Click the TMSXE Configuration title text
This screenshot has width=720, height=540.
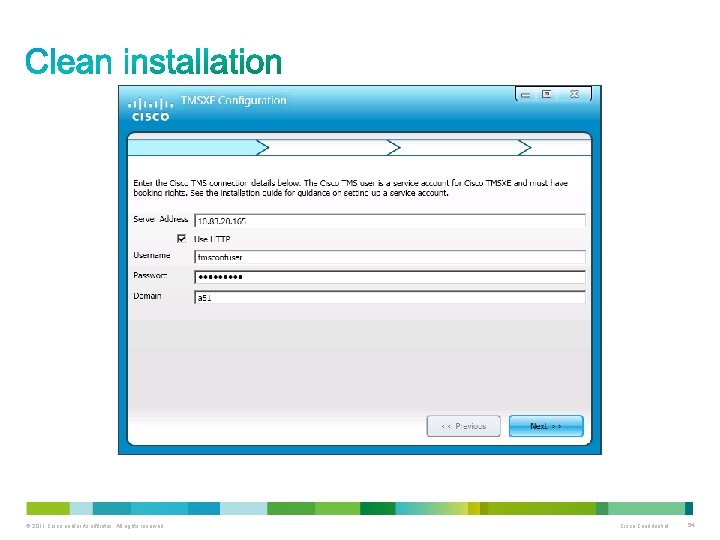(x=233, y=100)
